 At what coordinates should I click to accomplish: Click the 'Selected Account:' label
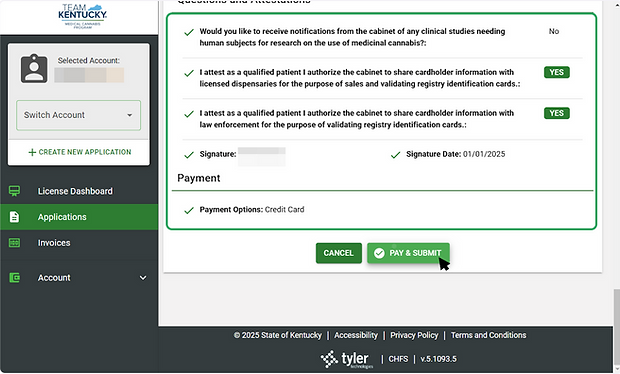(x=89, y=60)
